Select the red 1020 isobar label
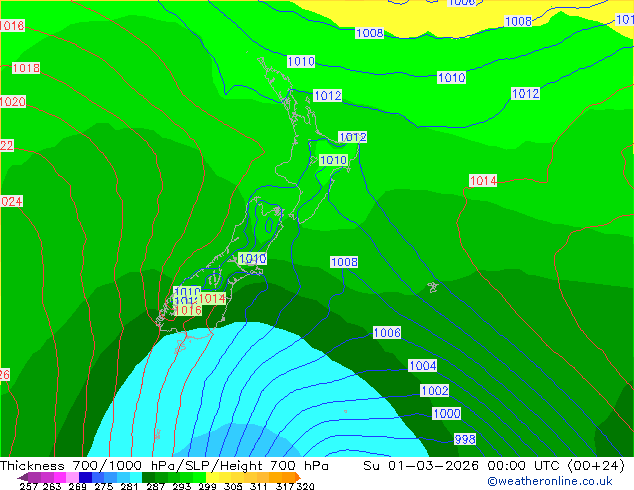634x490 pixels. 13,101
